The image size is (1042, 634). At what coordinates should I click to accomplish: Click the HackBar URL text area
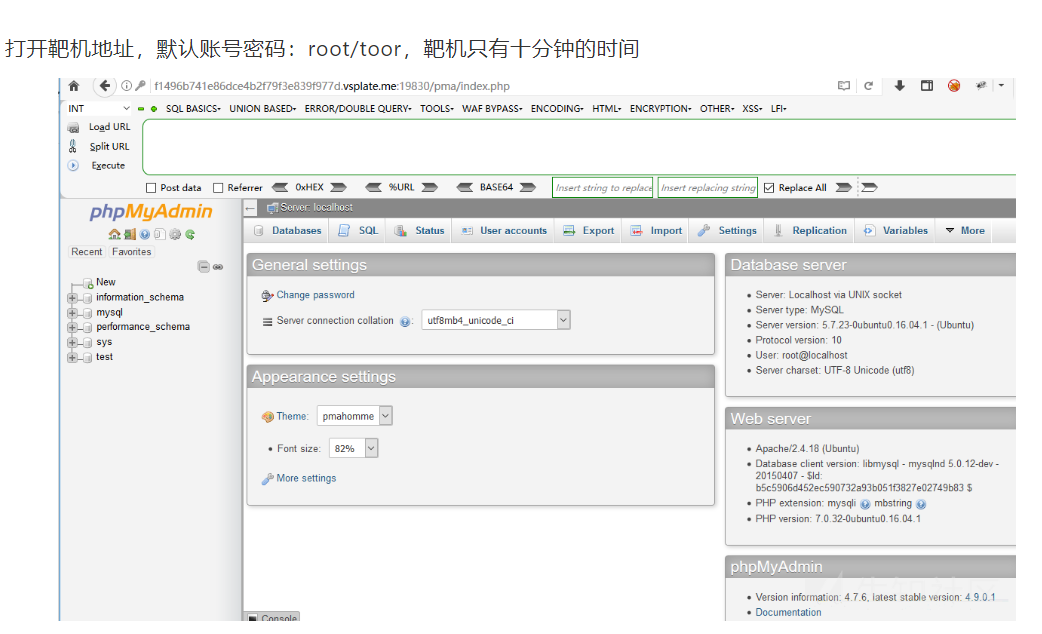[579, 147]
